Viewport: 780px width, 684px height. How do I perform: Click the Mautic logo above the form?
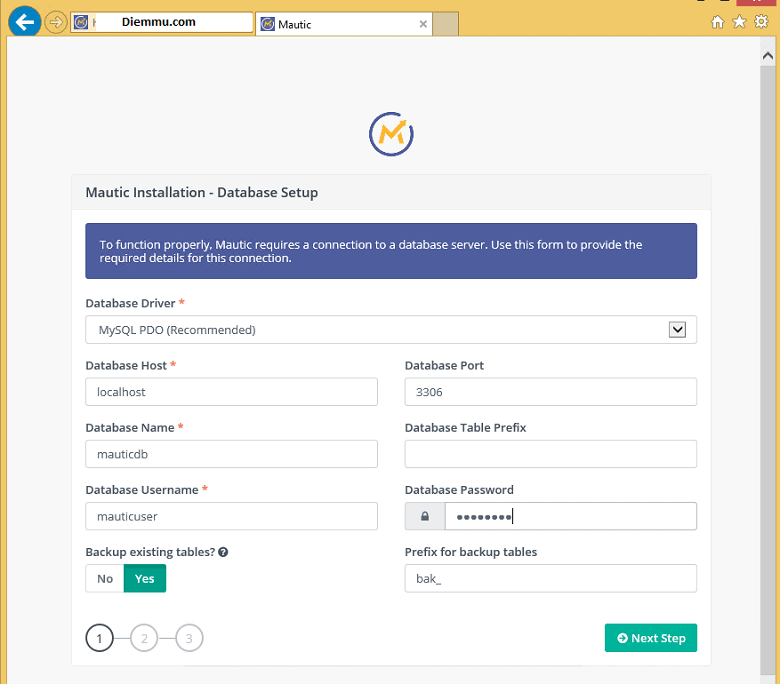tap(391, 134)
